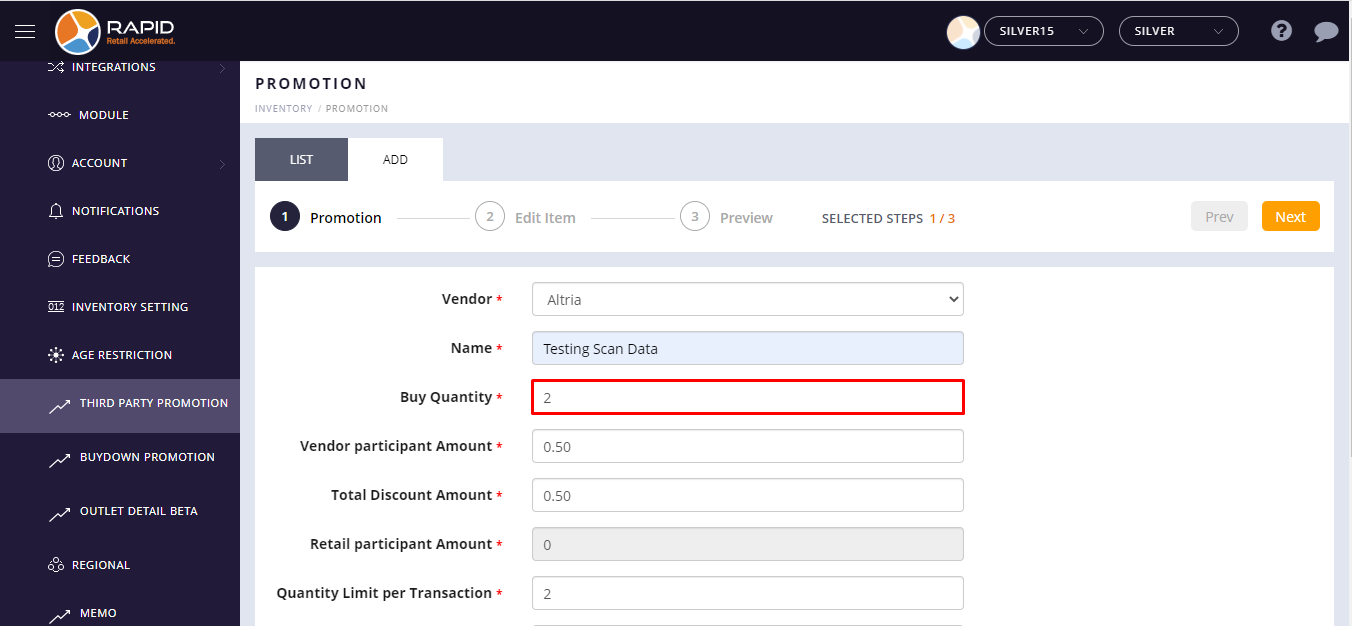Click the Buy Quantity input field
The width and height of the screenshot is (1352, 626).
coord(748,397)
